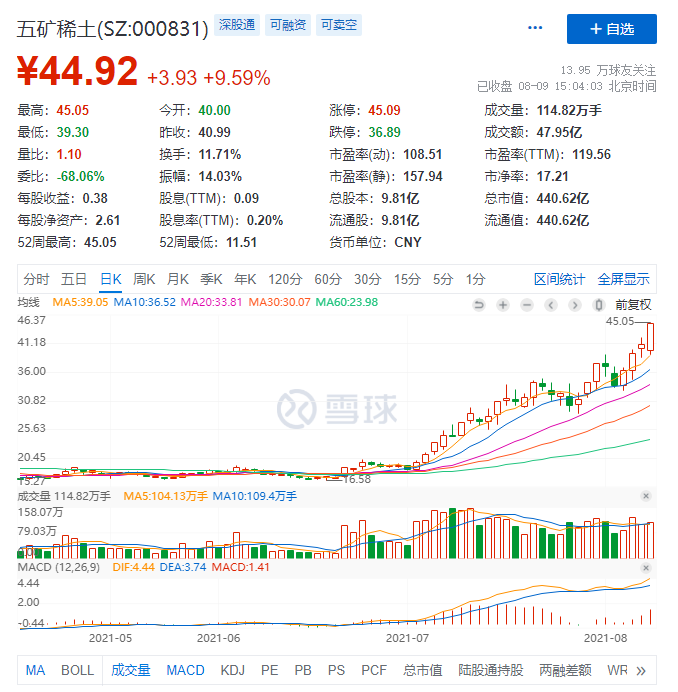678x692 pixels.
Task: Switch to 60分 interval tab
Action: pyautogui.click(x=328, y=279)
